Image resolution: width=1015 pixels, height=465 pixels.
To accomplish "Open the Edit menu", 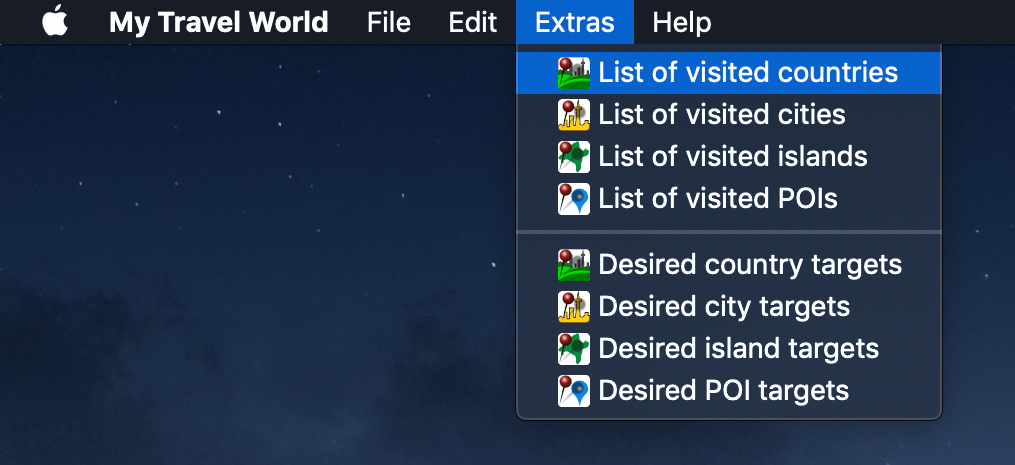I will click(x=473, y=22).
